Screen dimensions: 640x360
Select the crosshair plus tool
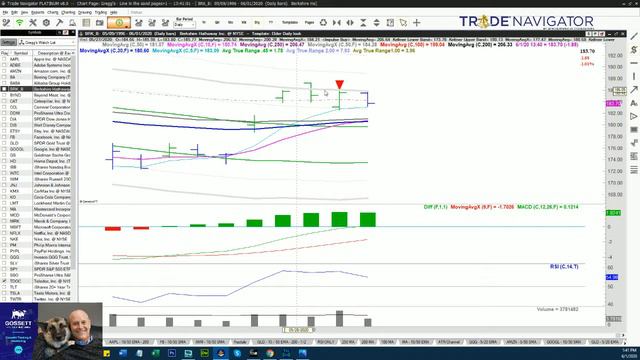click(x=416, y=23)
